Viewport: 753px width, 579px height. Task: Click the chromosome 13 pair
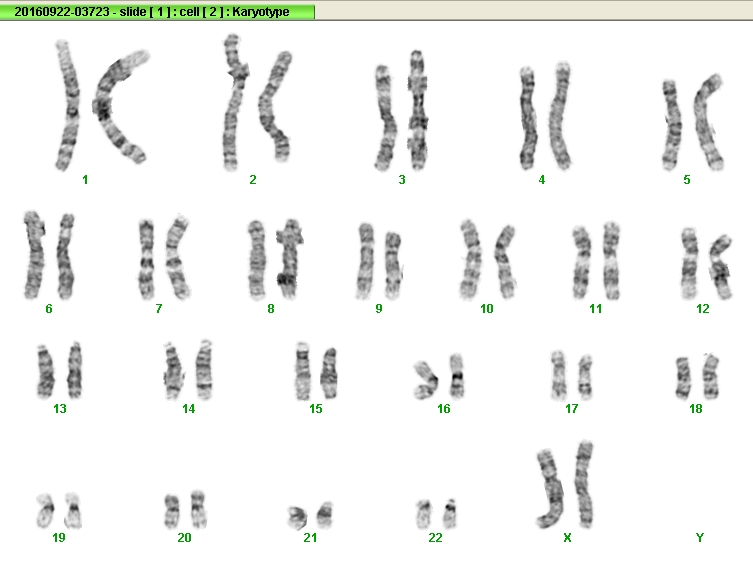coord(60,370)
